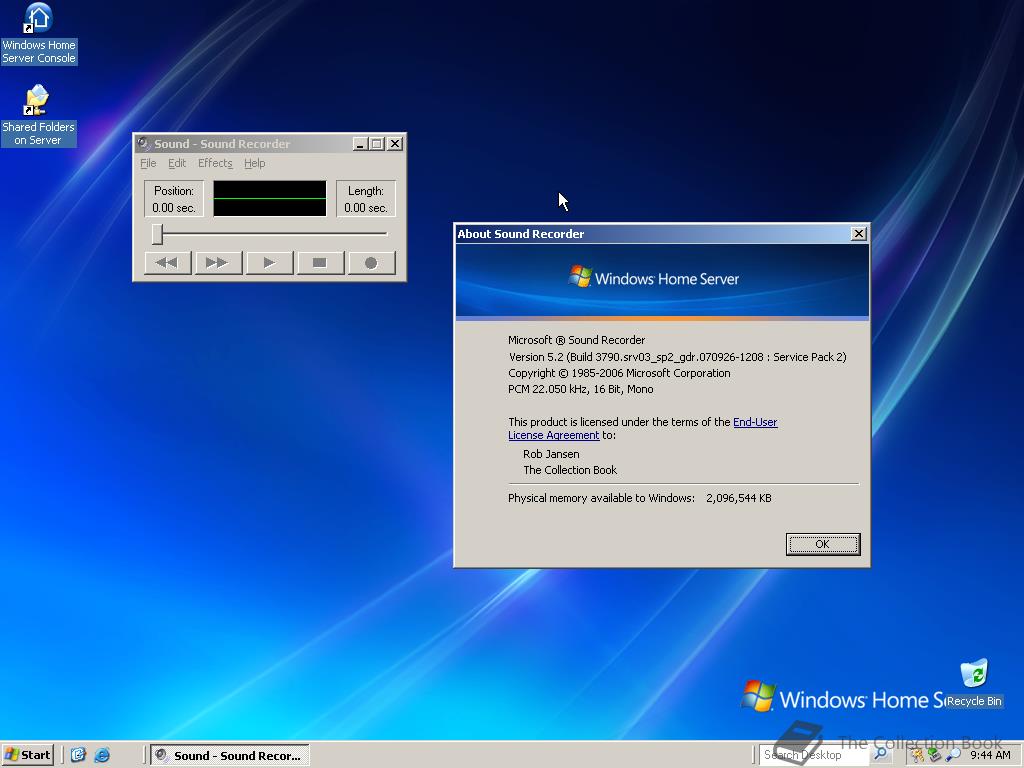Click the Search Desktop input field
Screen dimensions: 1024x768
[x=814, y=755]
